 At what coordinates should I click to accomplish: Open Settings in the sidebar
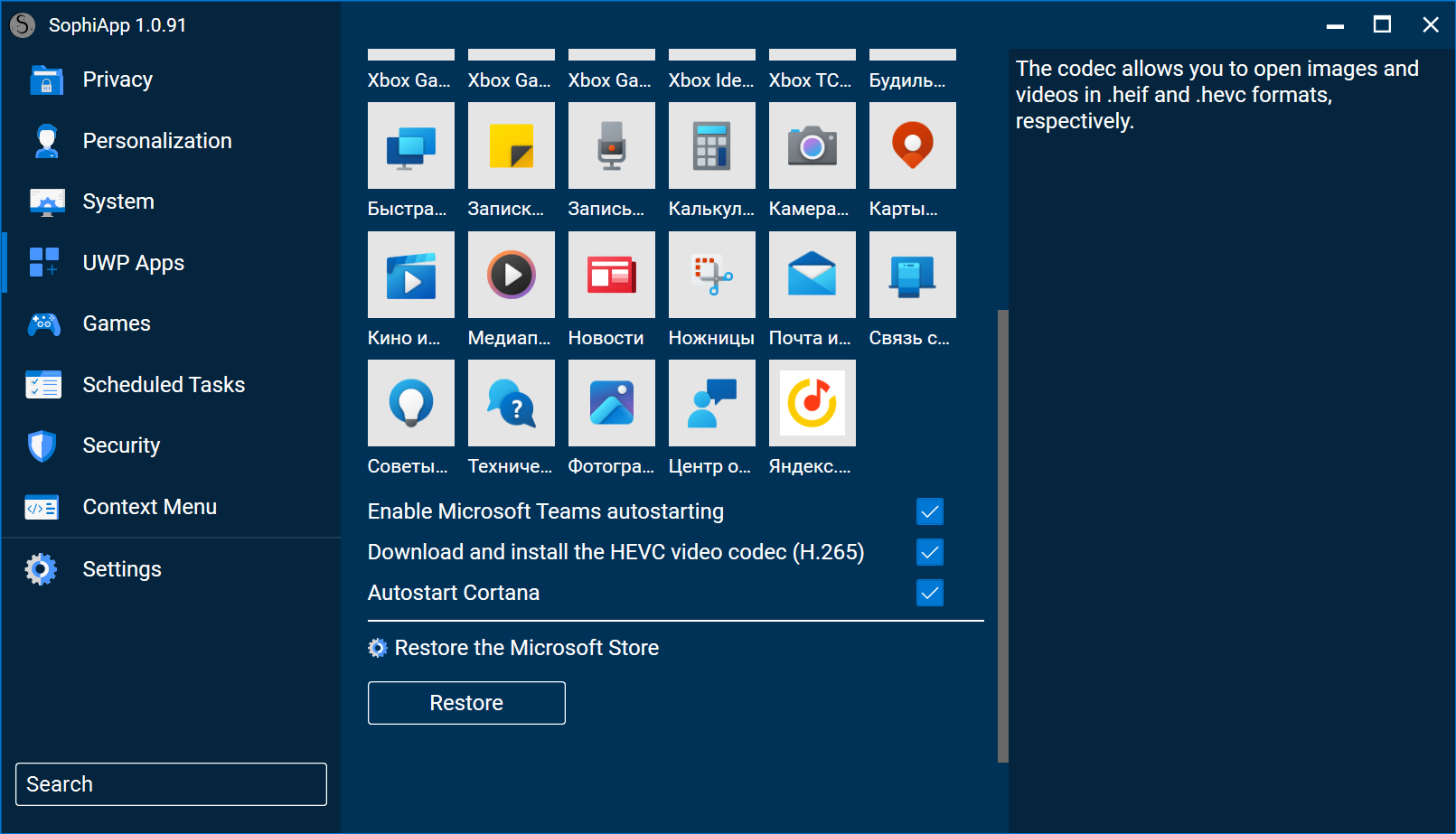point(122,569)
